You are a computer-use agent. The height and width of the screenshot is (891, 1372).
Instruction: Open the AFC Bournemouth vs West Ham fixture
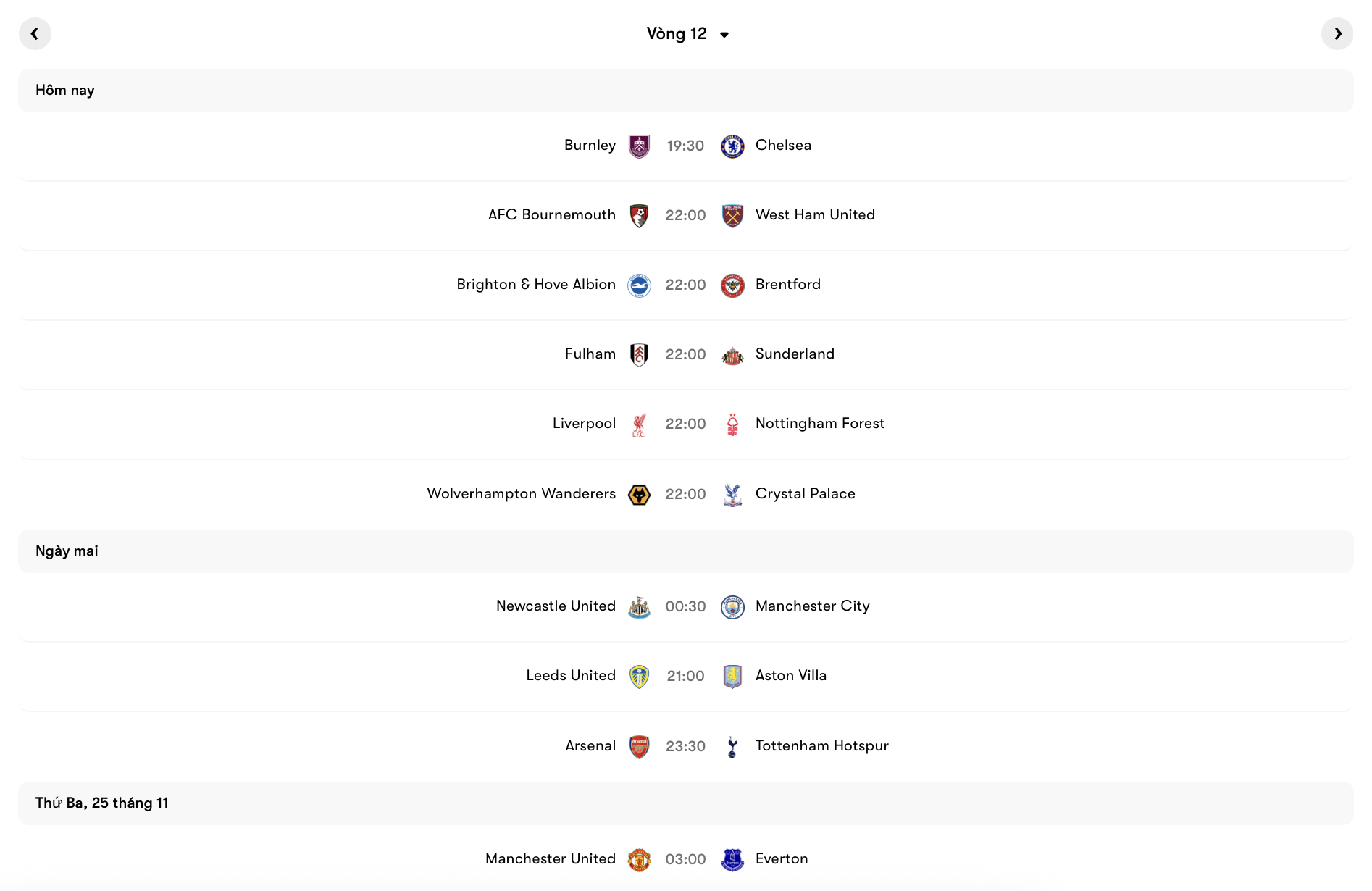tap(686, 214)
